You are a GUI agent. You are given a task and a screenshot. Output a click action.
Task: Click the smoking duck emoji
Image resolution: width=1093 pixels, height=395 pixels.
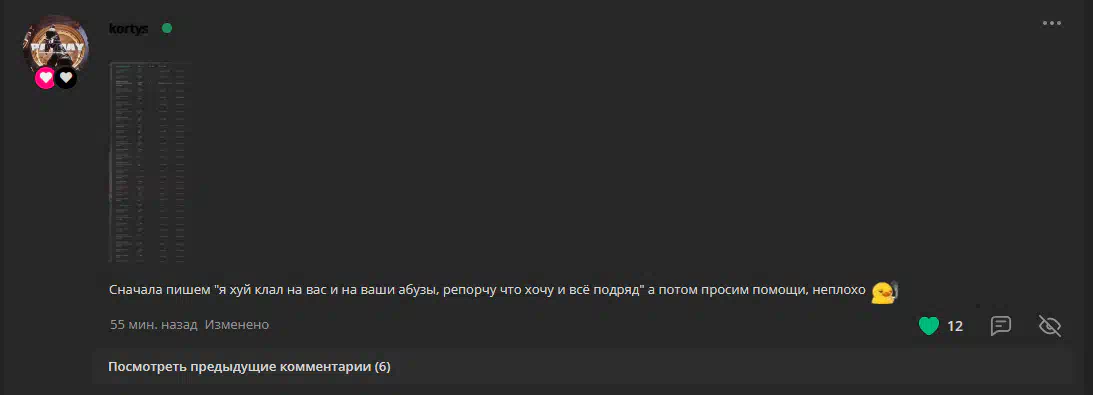point(885,291)
